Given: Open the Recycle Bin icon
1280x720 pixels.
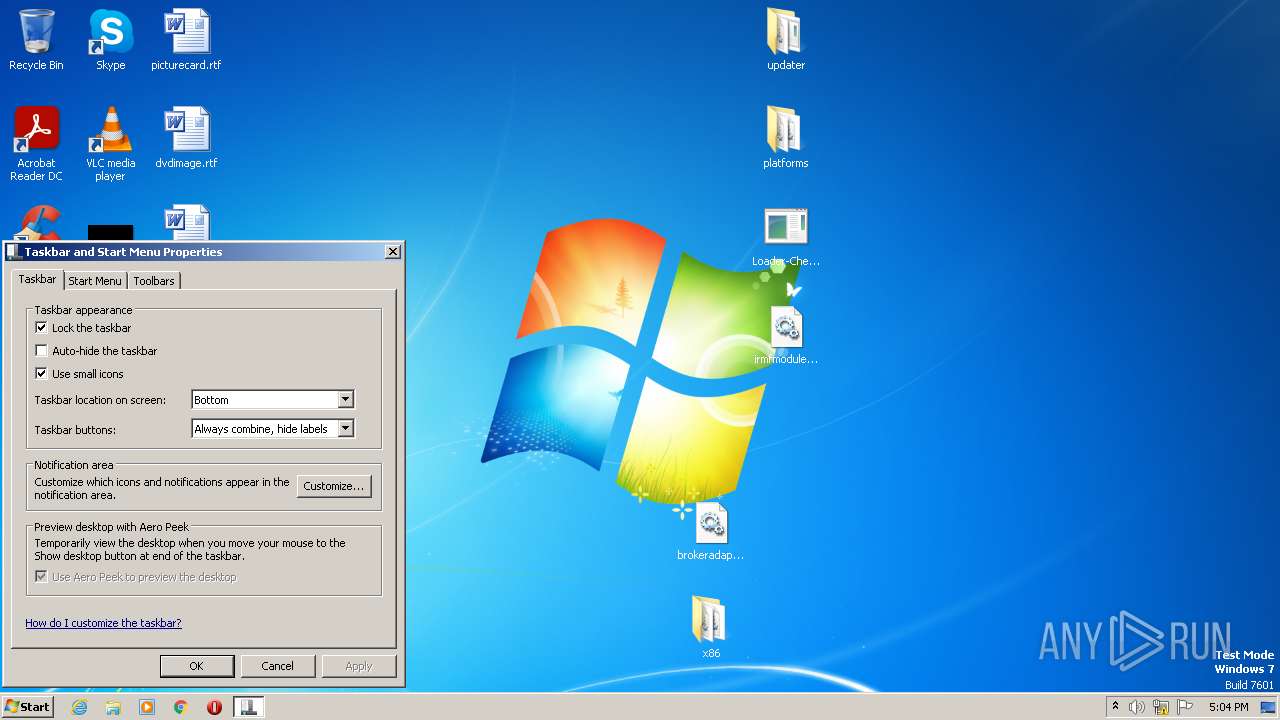Looking at the screenshot, I should tap(36, 40).
